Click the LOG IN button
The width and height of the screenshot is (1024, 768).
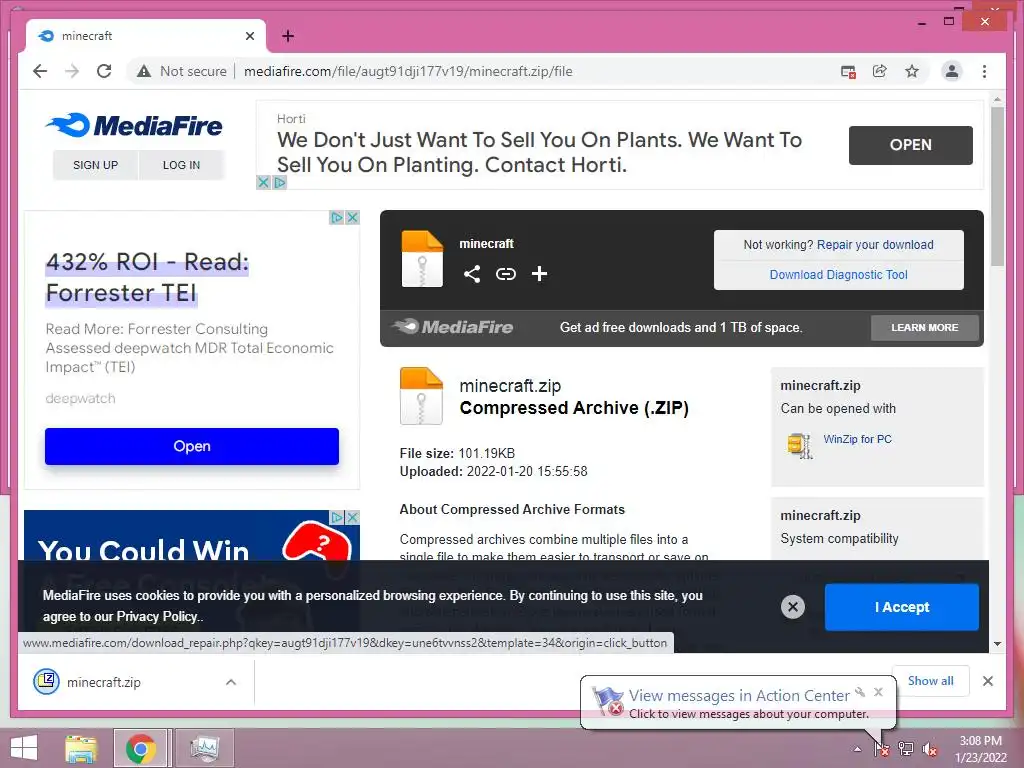[182, 165]
